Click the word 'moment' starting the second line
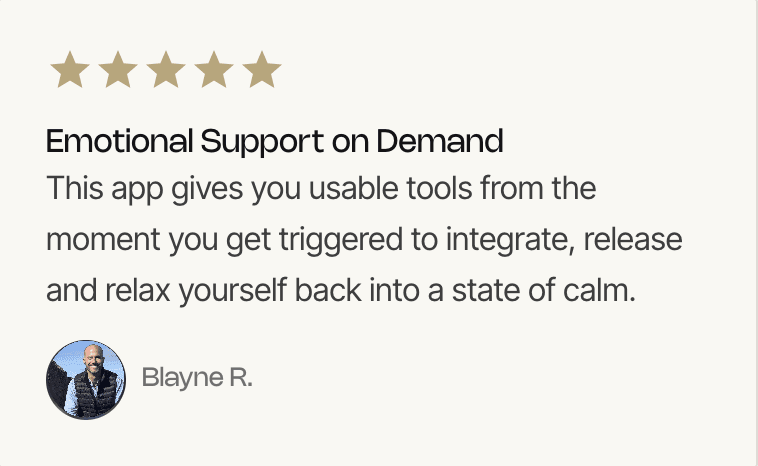758x466 pixels. [x=103, y=240]
